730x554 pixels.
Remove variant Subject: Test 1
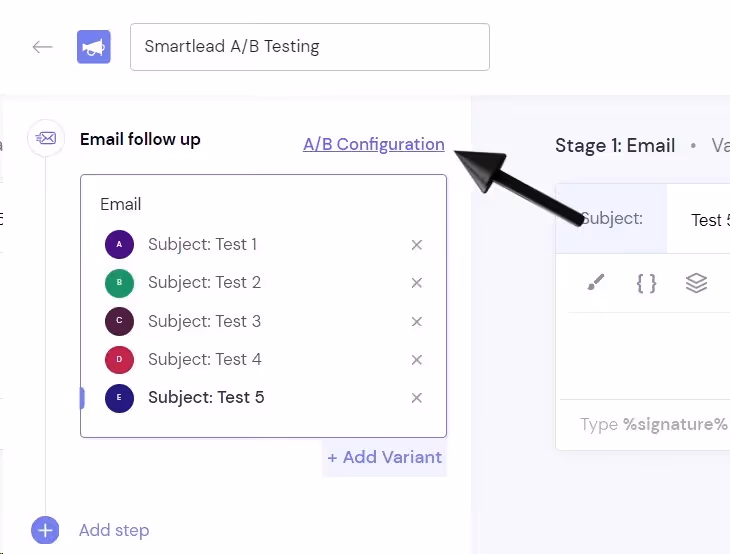[x=417, y=245]
